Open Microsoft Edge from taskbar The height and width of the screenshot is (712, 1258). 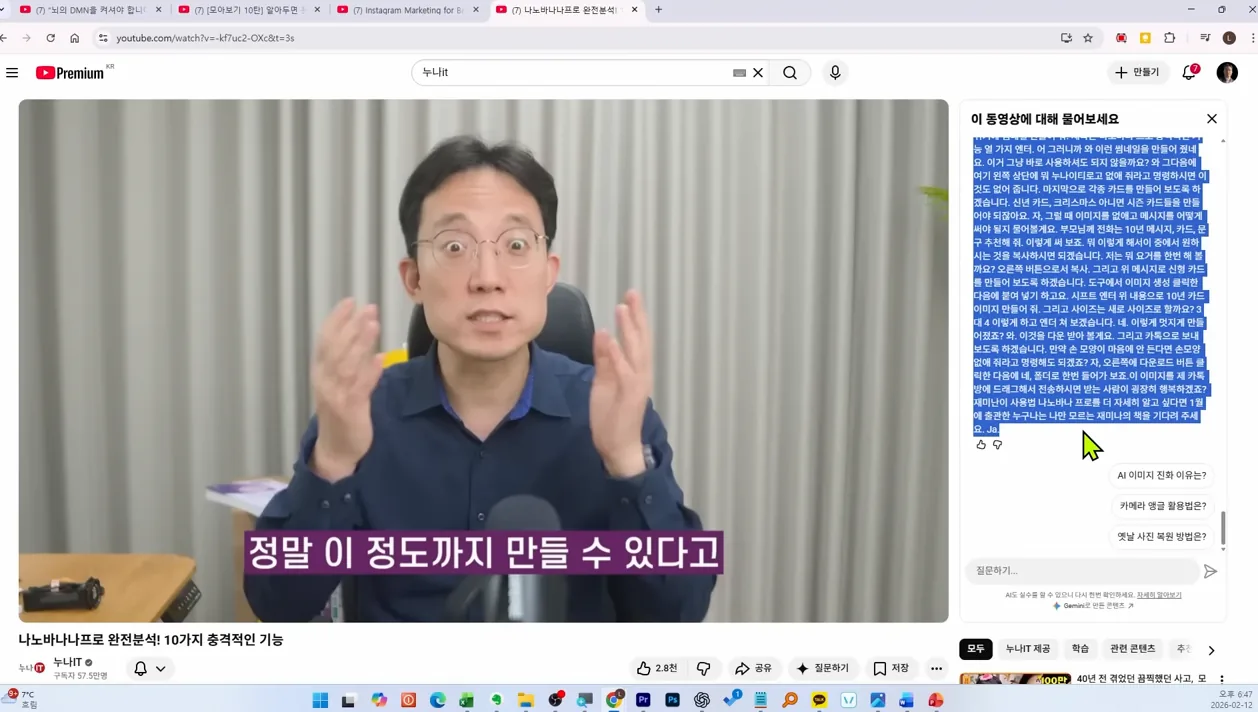click(x=437, y=700)
